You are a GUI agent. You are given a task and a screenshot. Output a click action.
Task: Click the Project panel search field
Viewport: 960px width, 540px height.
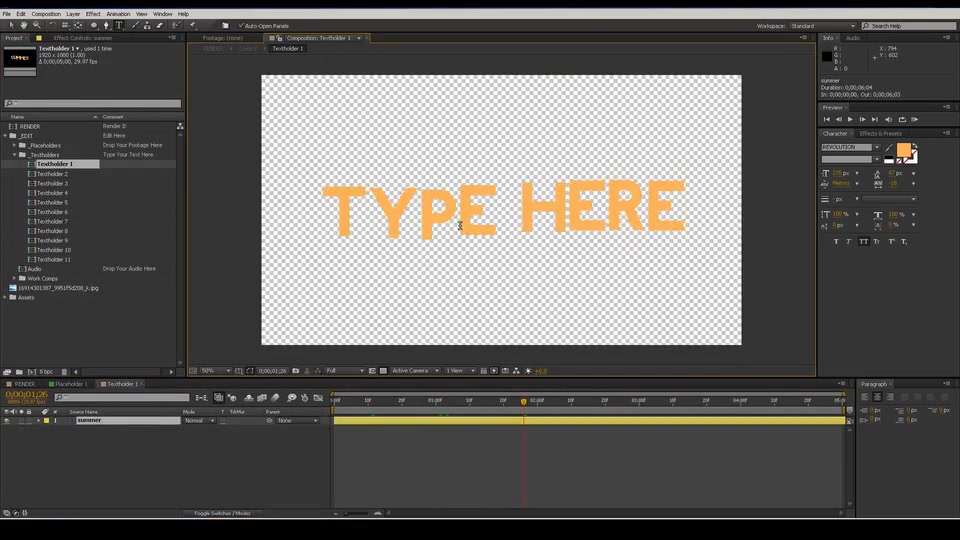[x=92, y=103]
